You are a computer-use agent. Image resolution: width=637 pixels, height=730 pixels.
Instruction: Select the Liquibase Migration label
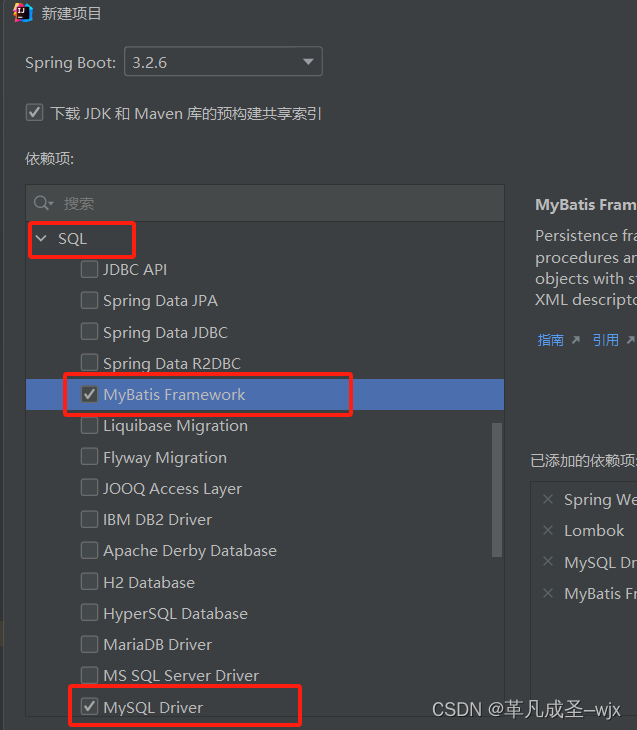(x=176, y=426)
